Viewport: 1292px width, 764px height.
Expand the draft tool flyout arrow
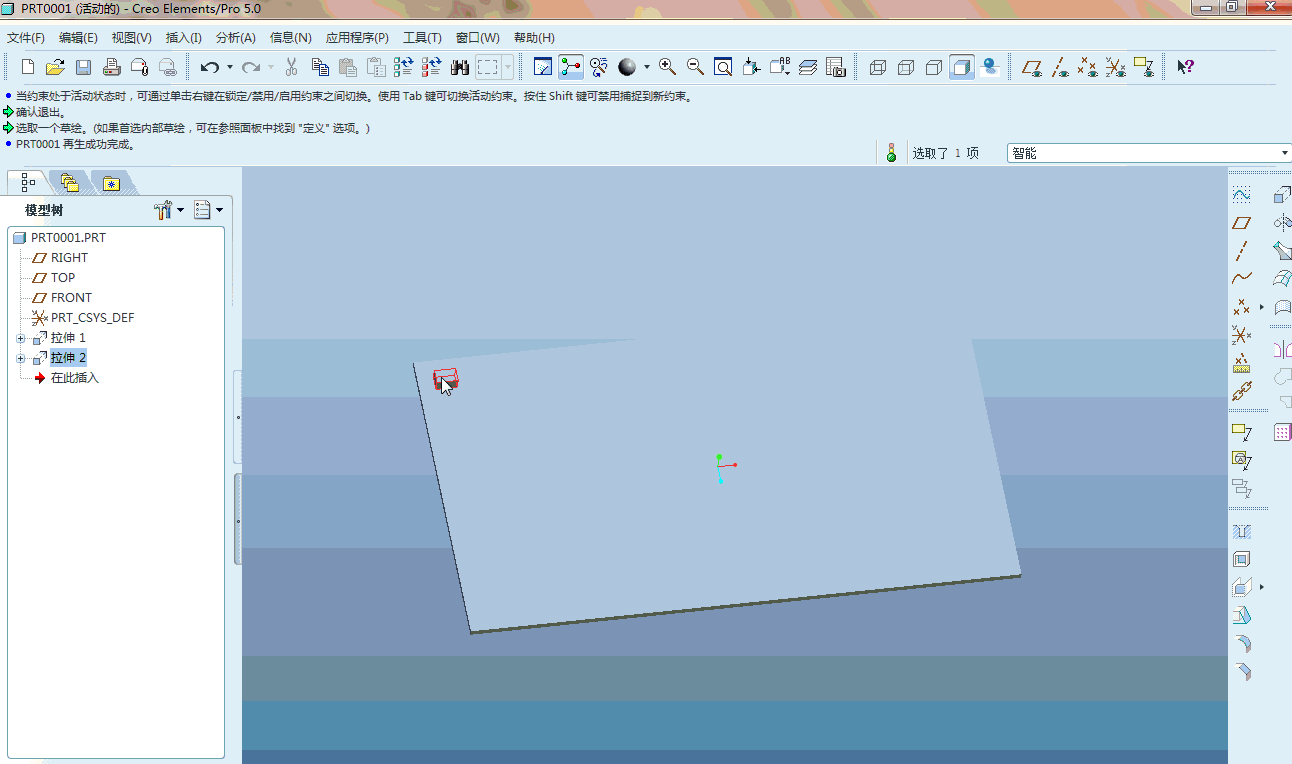click(x=1262, y=587)
